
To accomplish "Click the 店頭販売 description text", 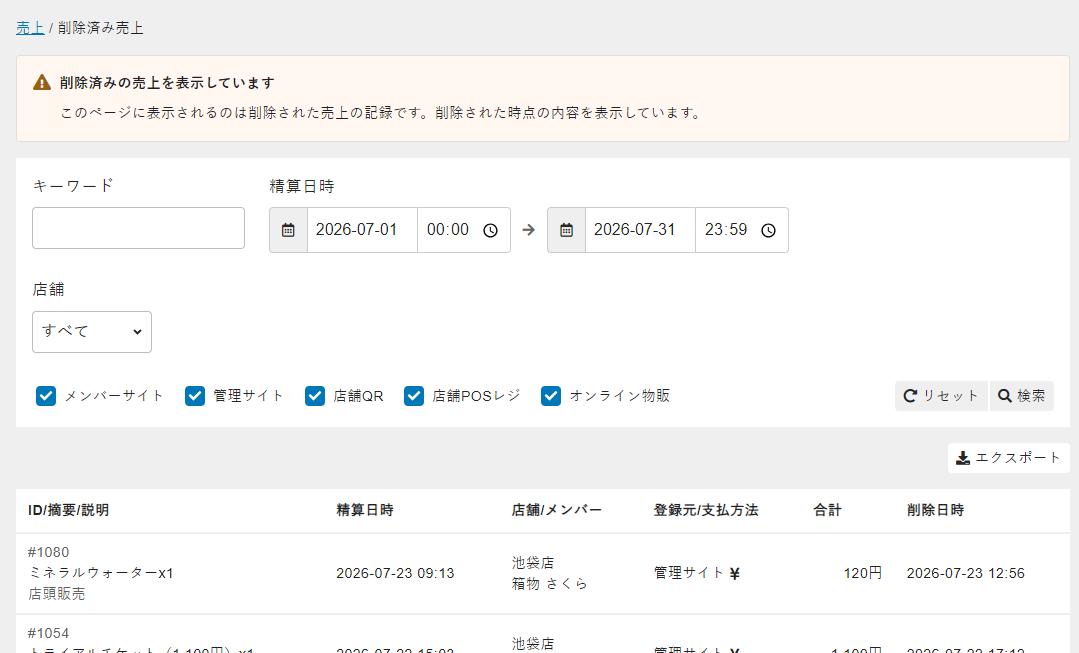I will pos(56,593).
